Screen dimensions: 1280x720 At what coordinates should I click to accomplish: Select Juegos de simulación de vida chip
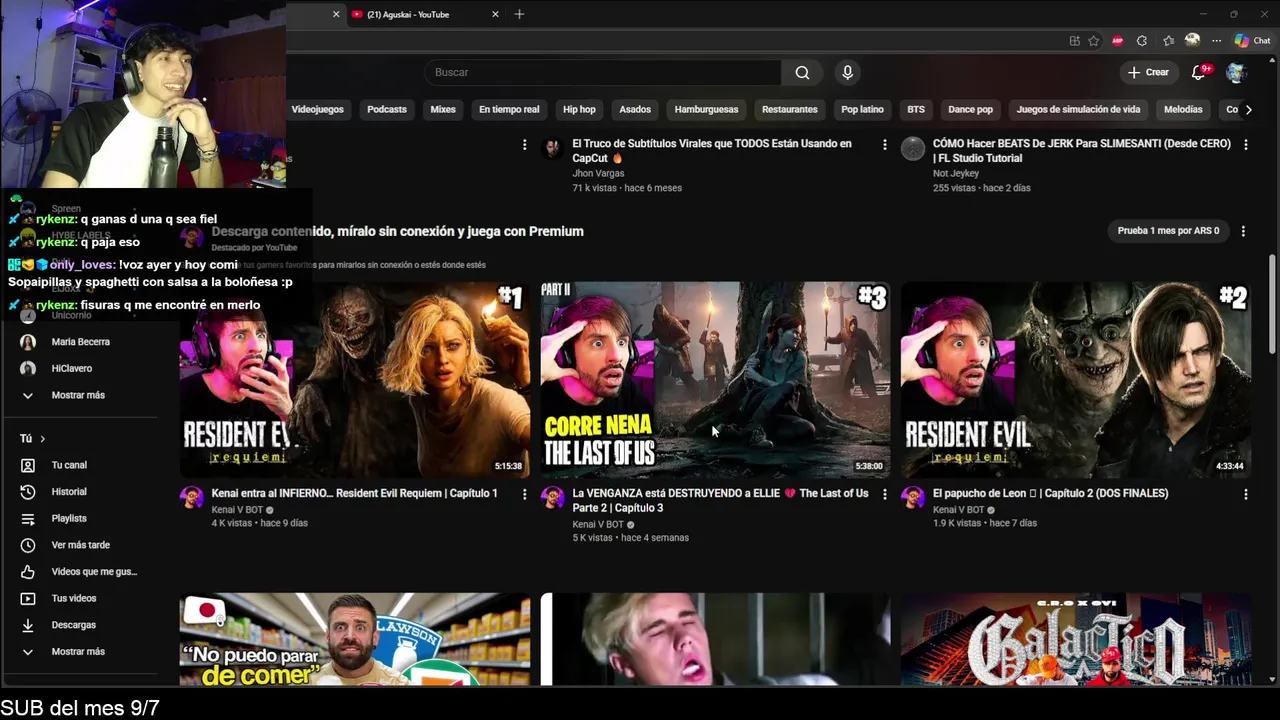(1078, 110)
